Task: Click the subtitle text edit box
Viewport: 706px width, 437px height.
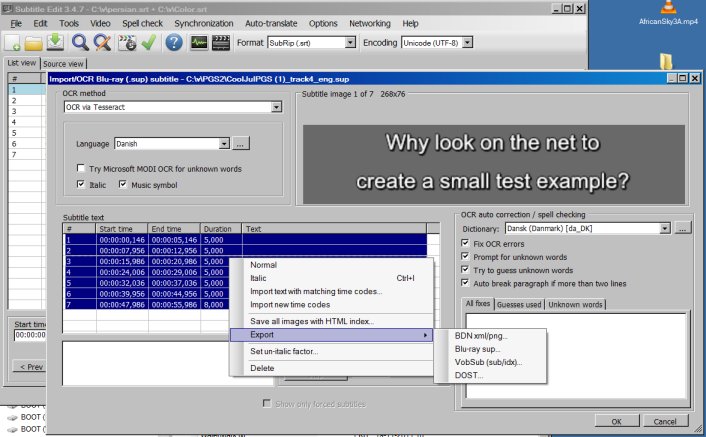Action: pos(167,363)
